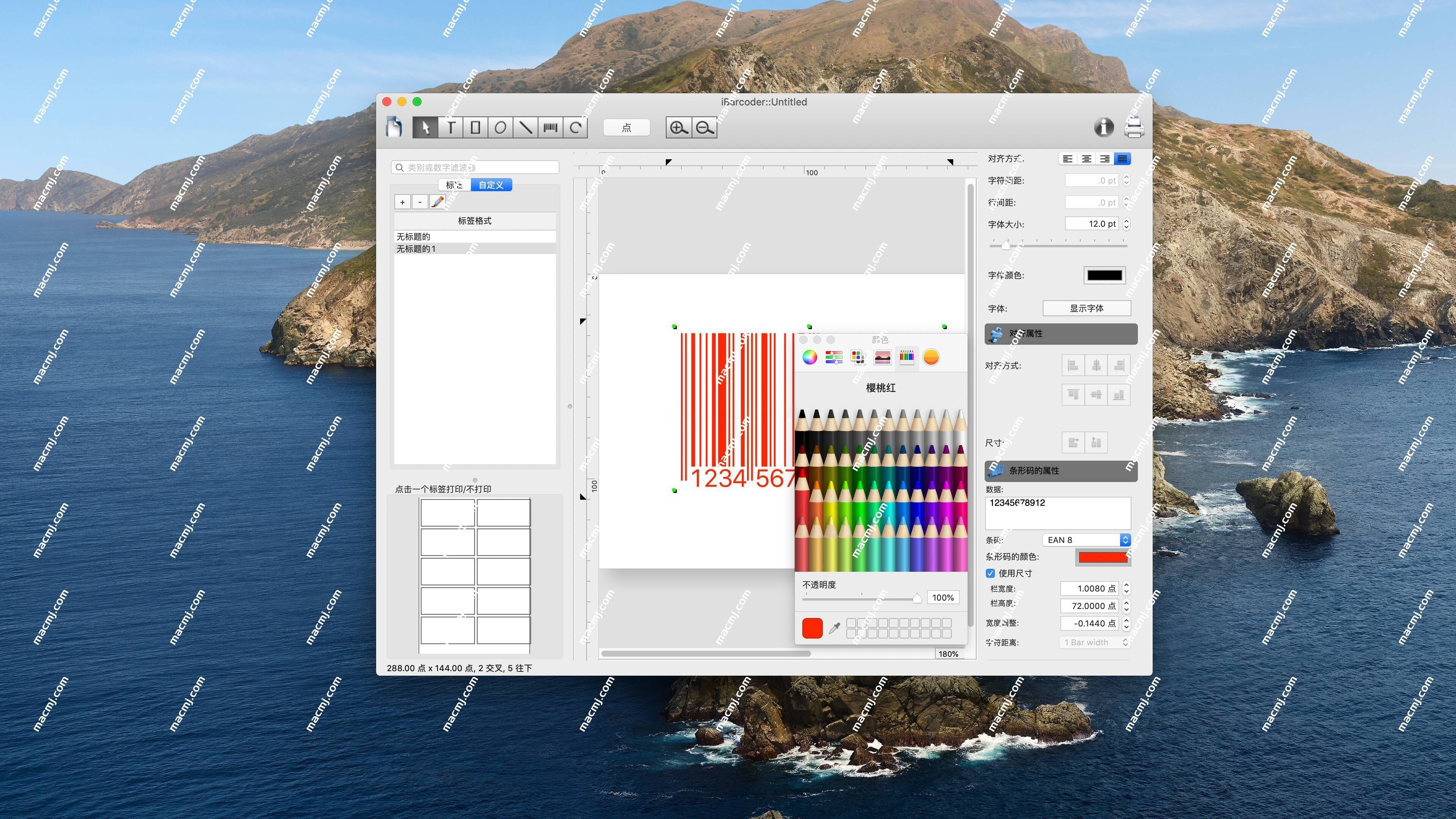Select the Ellipse tool
Screen dimensions: 1456x819
(x=500, y=127)
